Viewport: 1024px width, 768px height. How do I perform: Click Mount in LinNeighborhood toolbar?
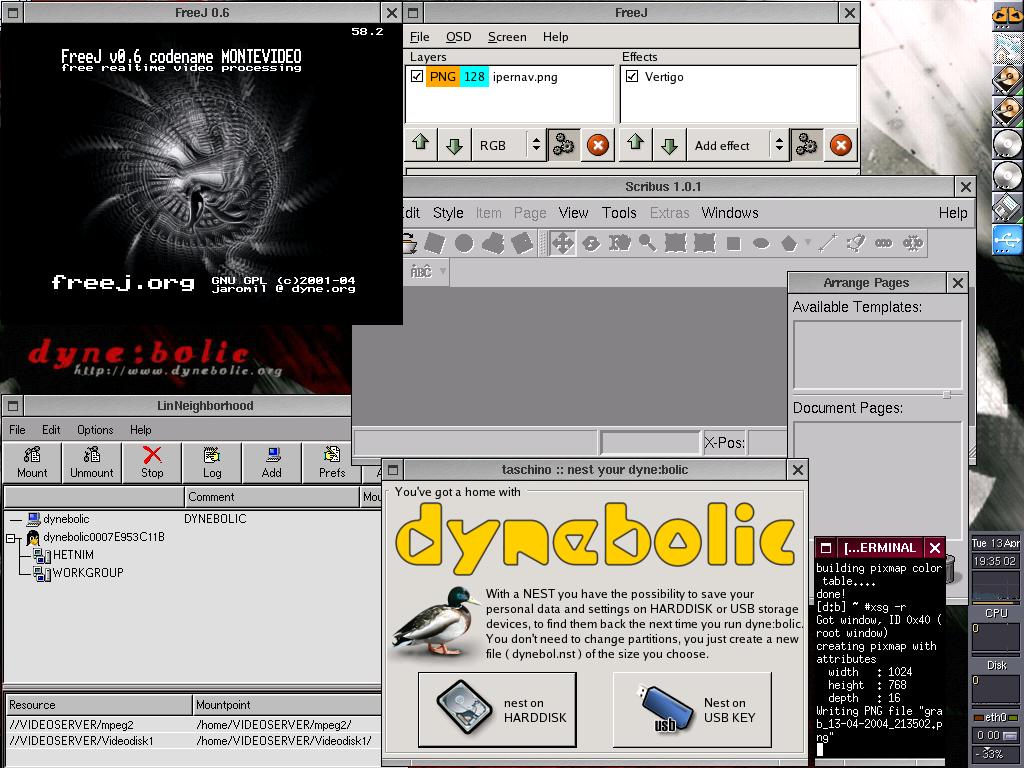pyautogui.click(x=32, y=462)
